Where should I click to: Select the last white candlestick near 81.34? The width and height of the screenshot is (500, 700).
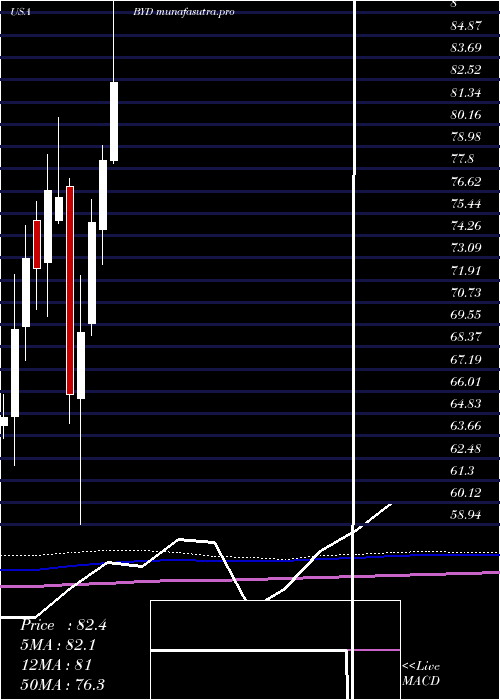coord(114,121)
